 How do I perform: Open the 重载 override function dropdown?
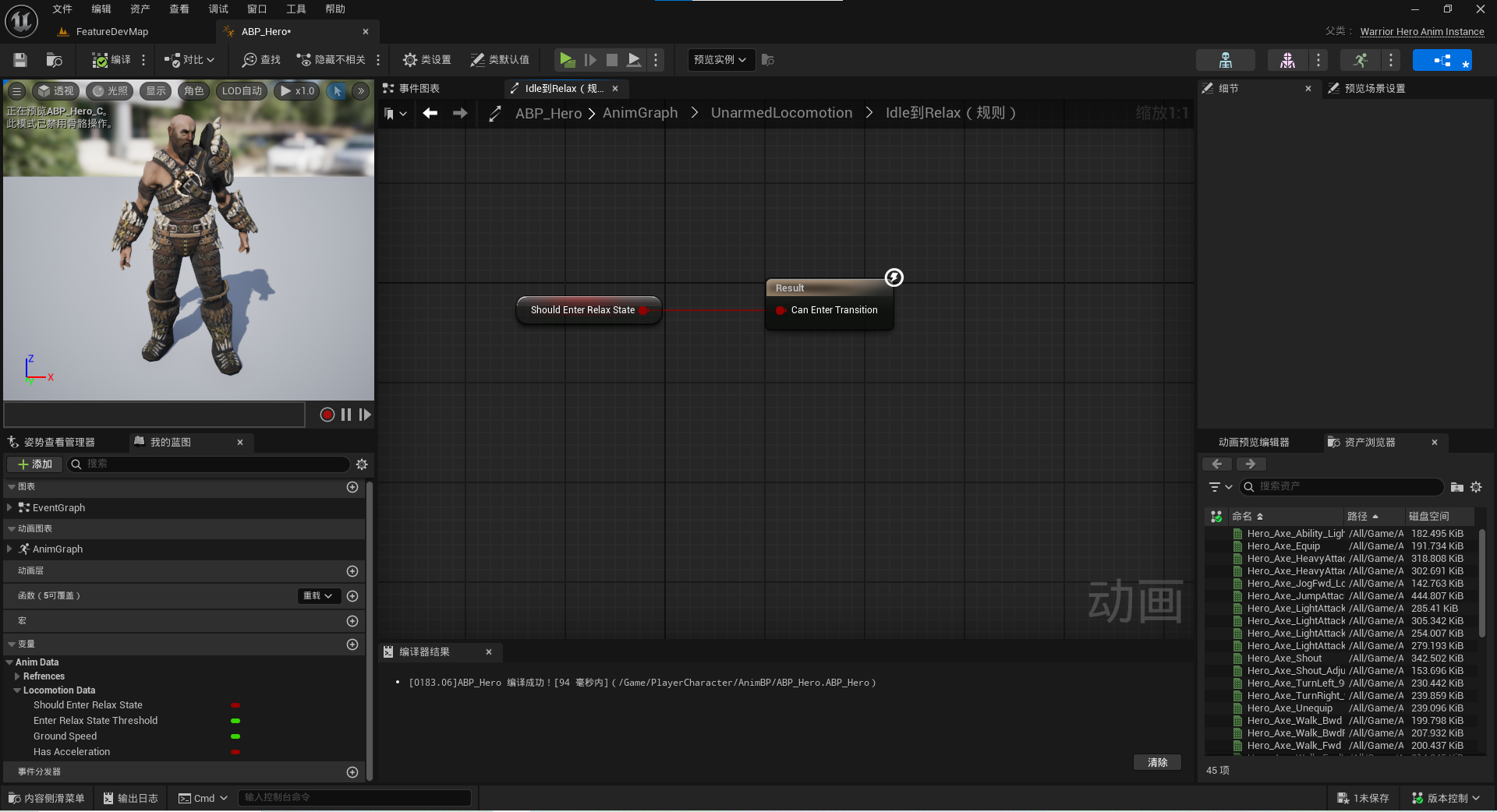[x=318, y=596]
